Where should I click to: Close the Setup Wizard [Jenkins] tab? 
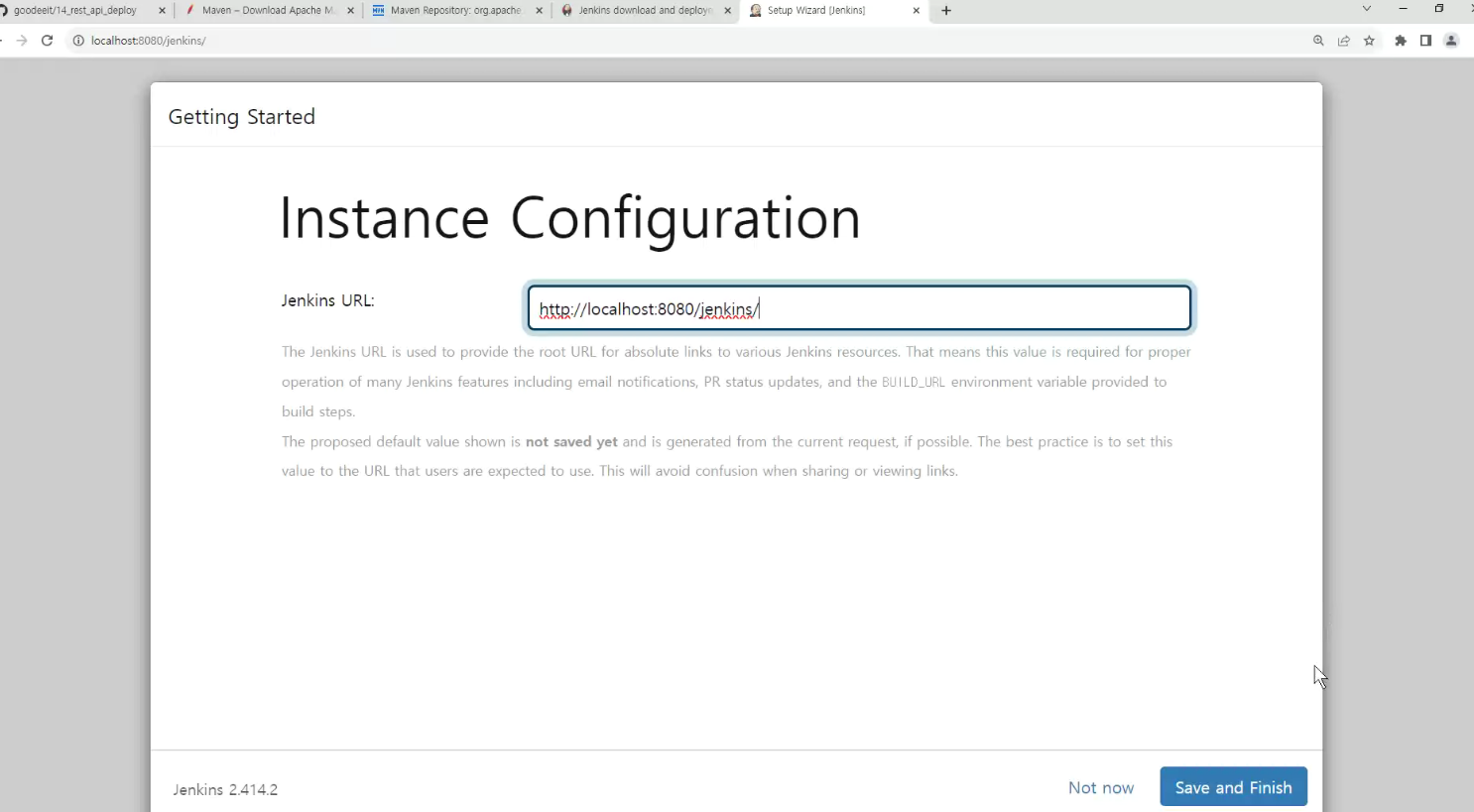[916, 11]
